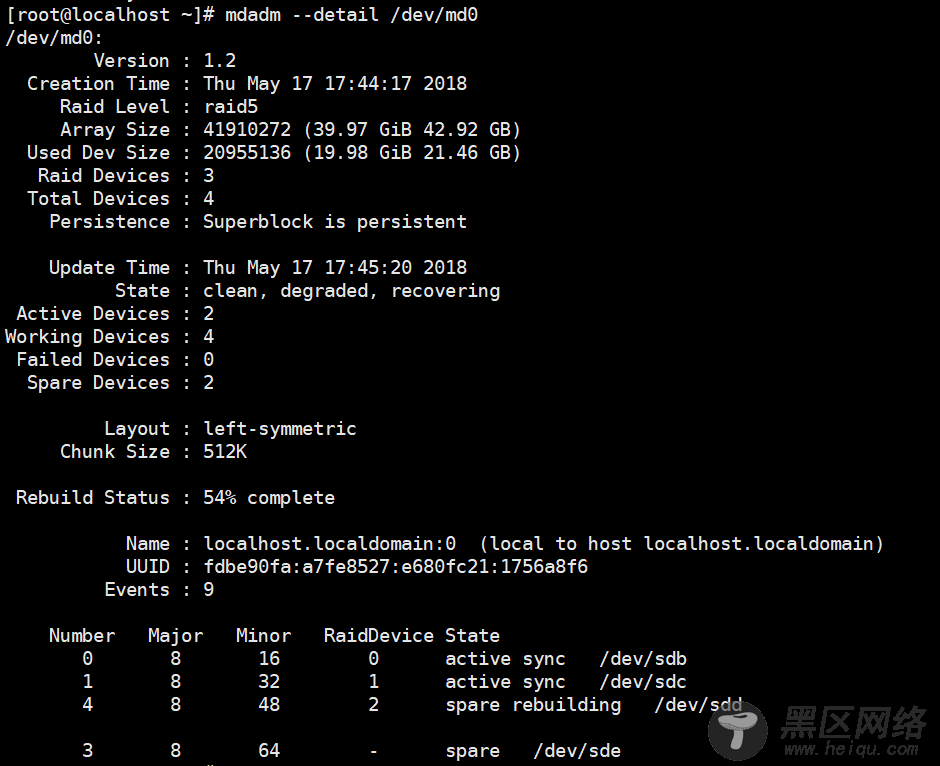Click the Name value 'localhost.localdomain:0'
This screenshot has height=766, width=940.
click(x=330, y=544)
